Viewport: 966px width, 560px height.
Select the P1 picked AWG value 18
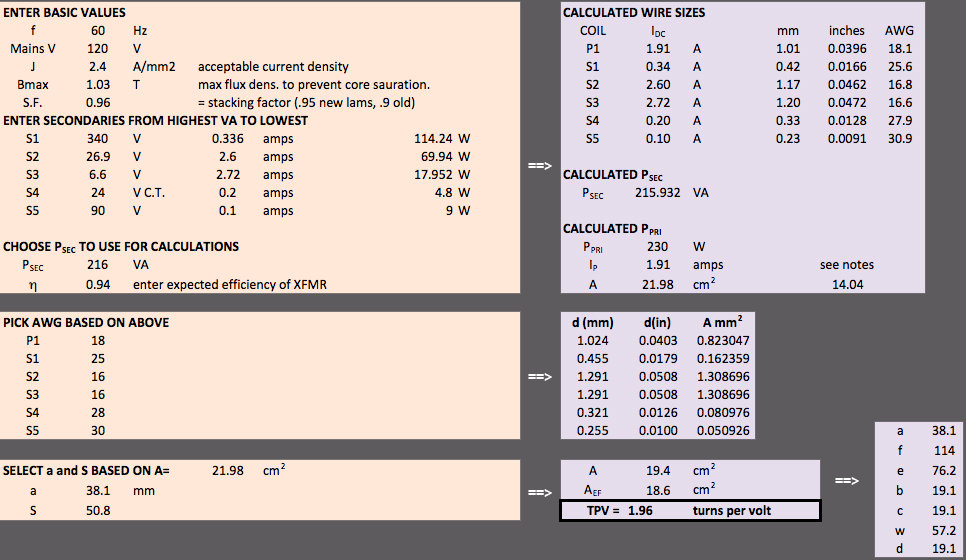pyautogui.click(x=98, y=341)
